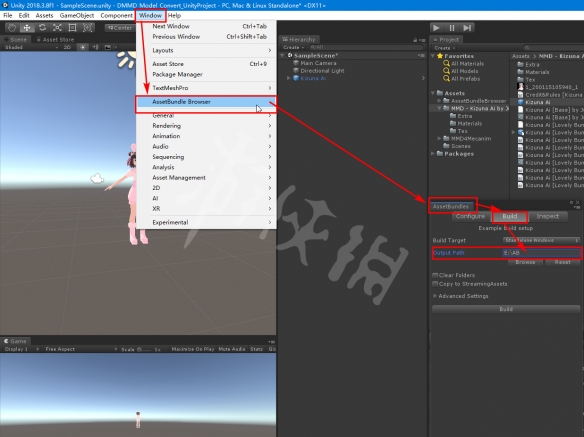Toggle Mute Audio in Game view
The width and height of the screenshot is (584, 437).
click(x=232, y=349)
